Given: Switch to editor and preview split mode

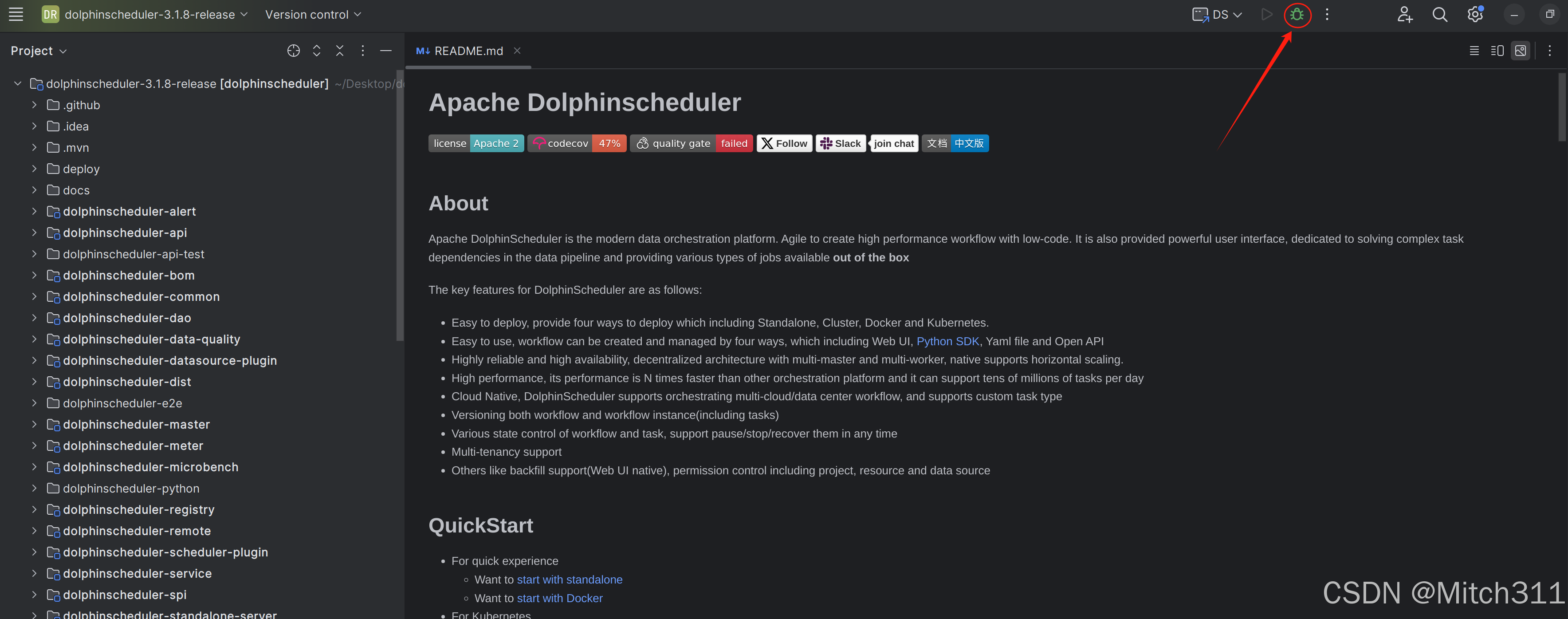Looking at the screenshot, I should pyautogui.click(x=1497, y=51).
